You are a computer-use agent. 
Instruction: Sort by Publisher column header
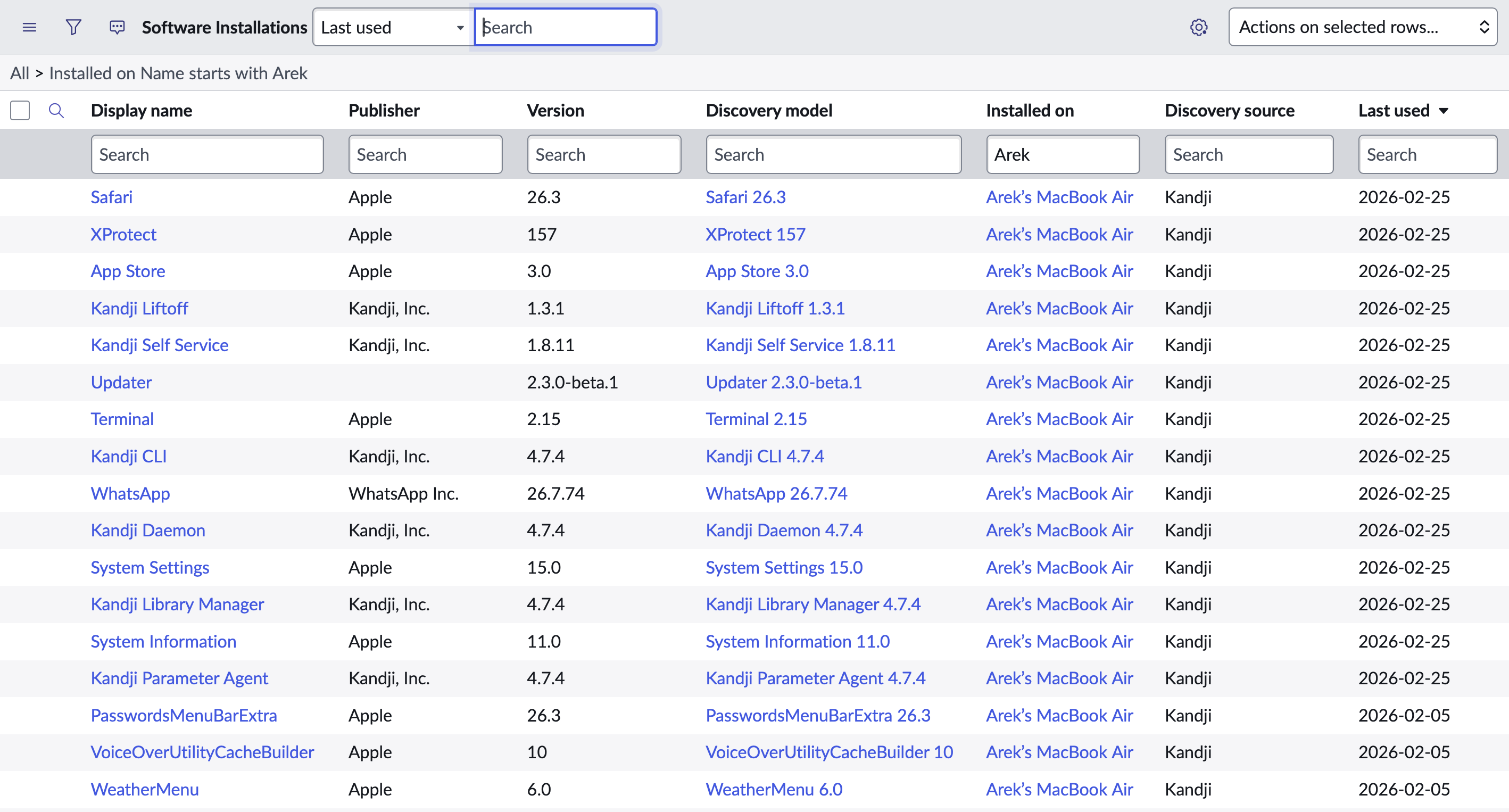[384, 111]
